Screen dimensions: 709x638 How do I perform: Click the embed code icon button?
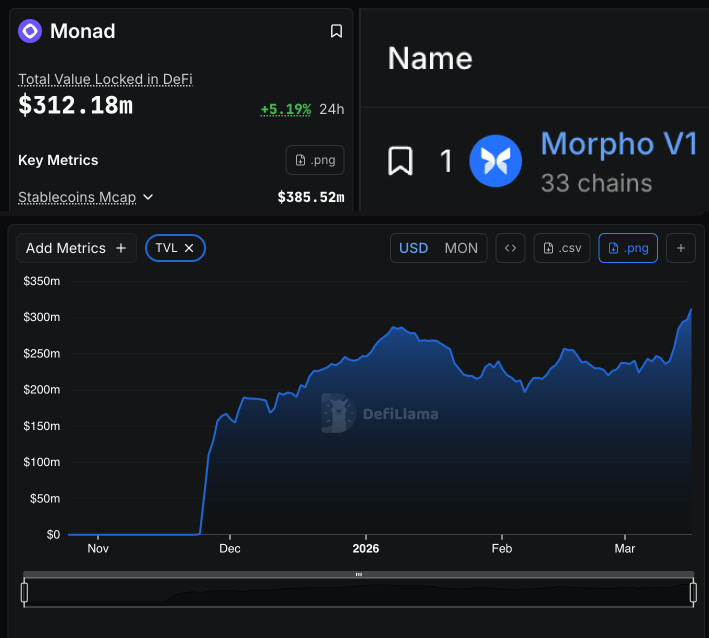pyautogui.click(x=510, y=248)
